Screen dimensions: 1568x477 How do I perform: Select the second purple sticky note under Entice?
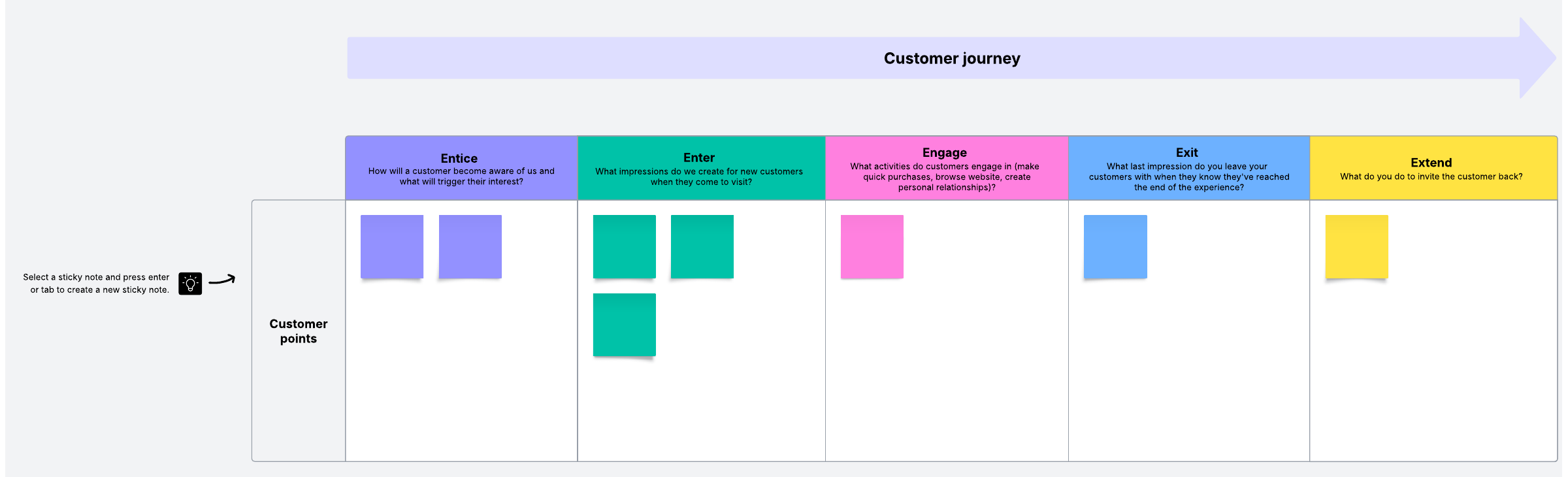click(470, 246)
